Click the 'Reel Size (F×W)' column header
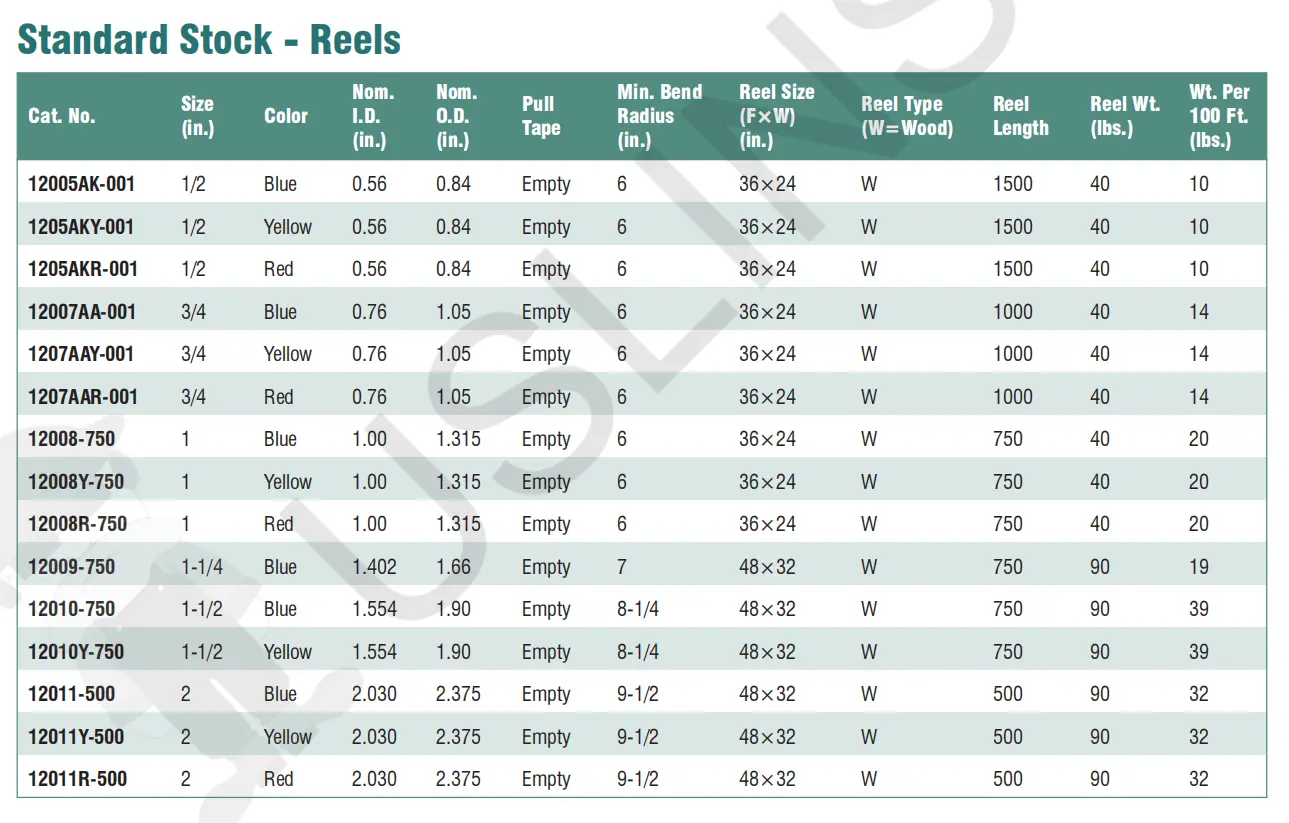The image size is (1289, 823). click(776, 116)
